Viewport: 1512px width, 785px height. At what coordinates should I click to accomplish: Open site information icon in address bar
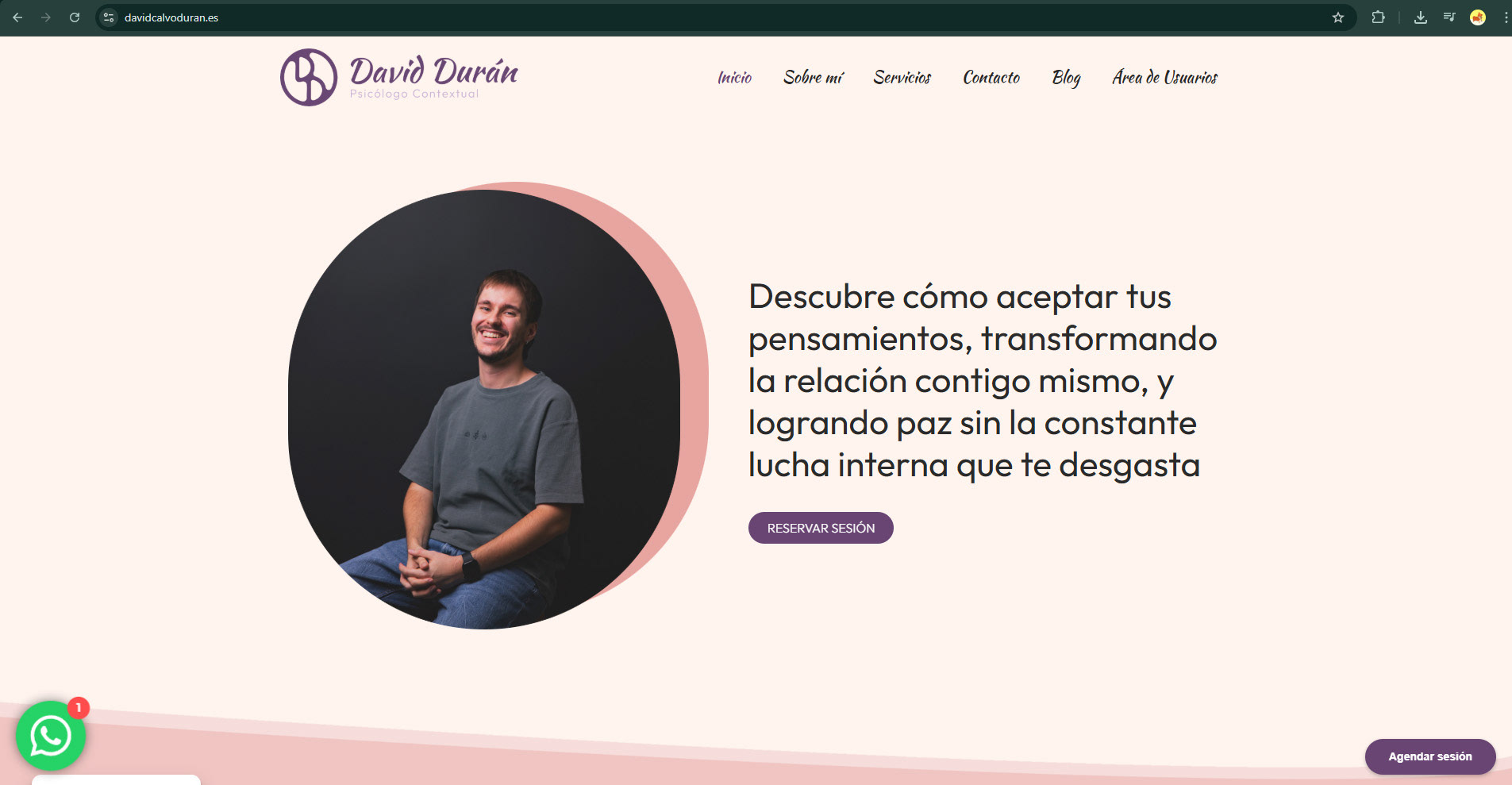[x=110, y=17]
